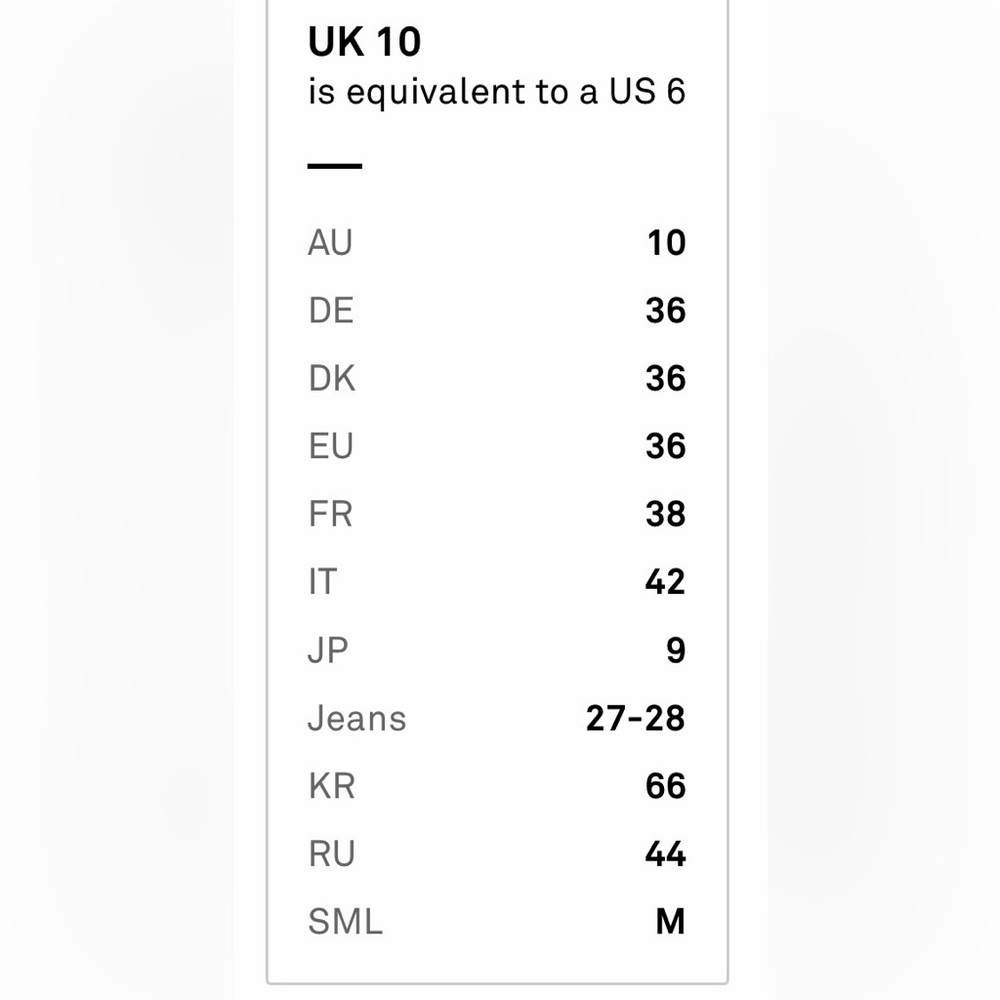Click the SML size value M
1000x1000 pixels.
pos(670,922)
